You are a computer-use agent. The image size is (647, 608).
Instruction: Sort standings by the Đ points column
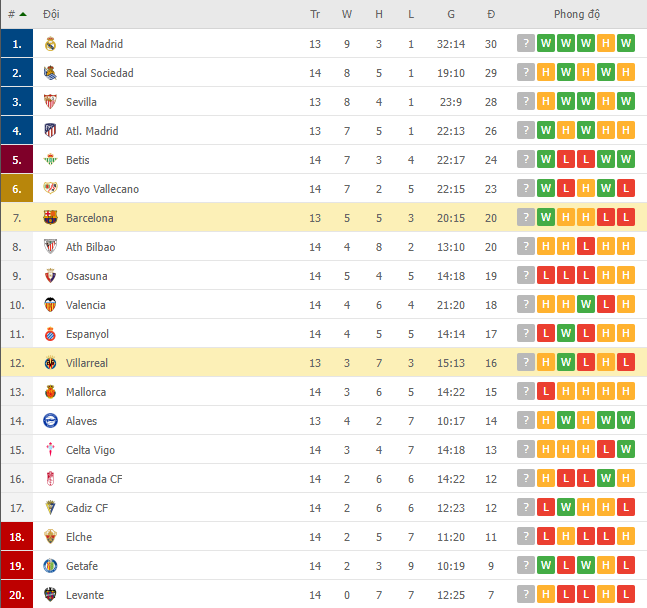point(491,14)
